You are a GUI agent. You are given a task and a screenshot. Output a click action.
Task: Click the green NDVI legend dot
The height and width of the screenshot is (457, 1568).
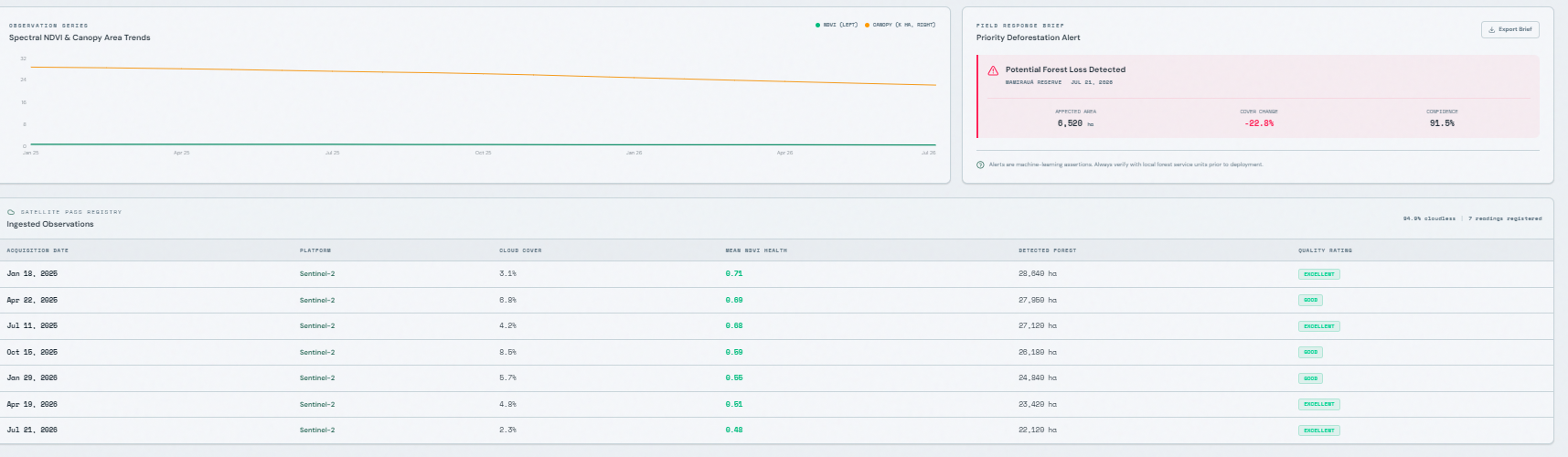817,25
